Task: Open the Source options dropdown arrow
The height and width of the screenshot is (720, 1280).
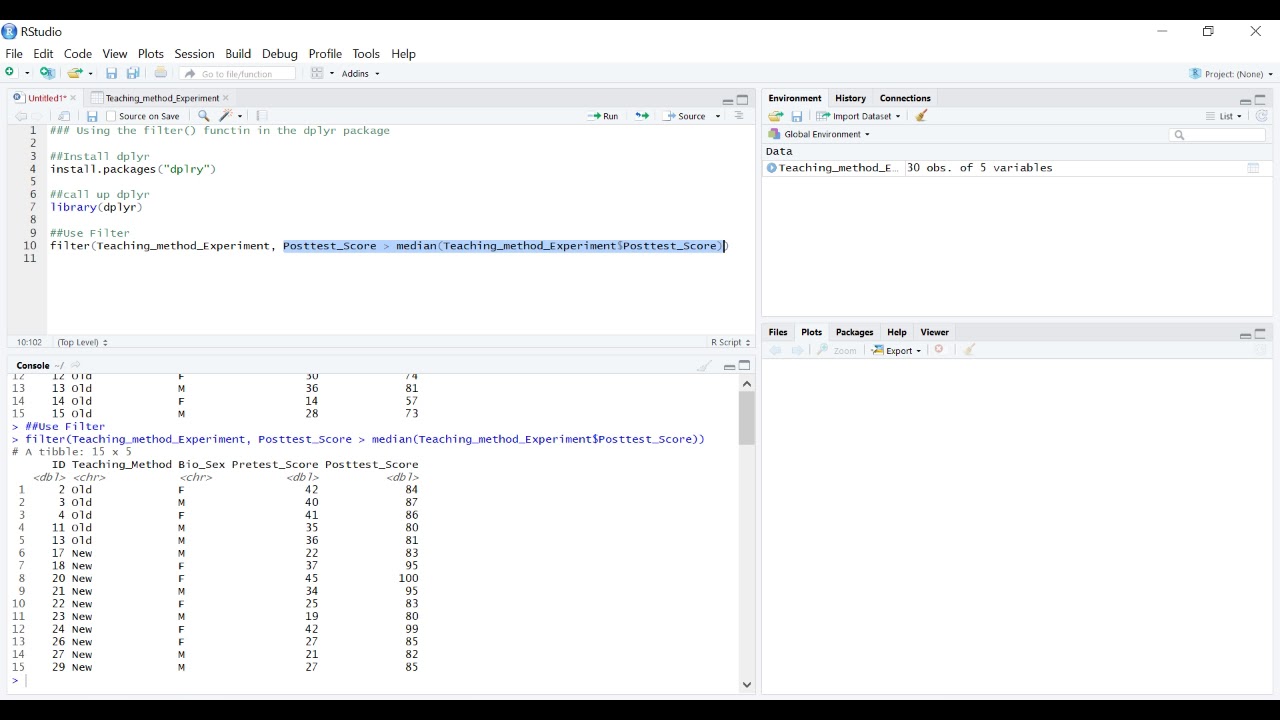Action: point(718,117)
